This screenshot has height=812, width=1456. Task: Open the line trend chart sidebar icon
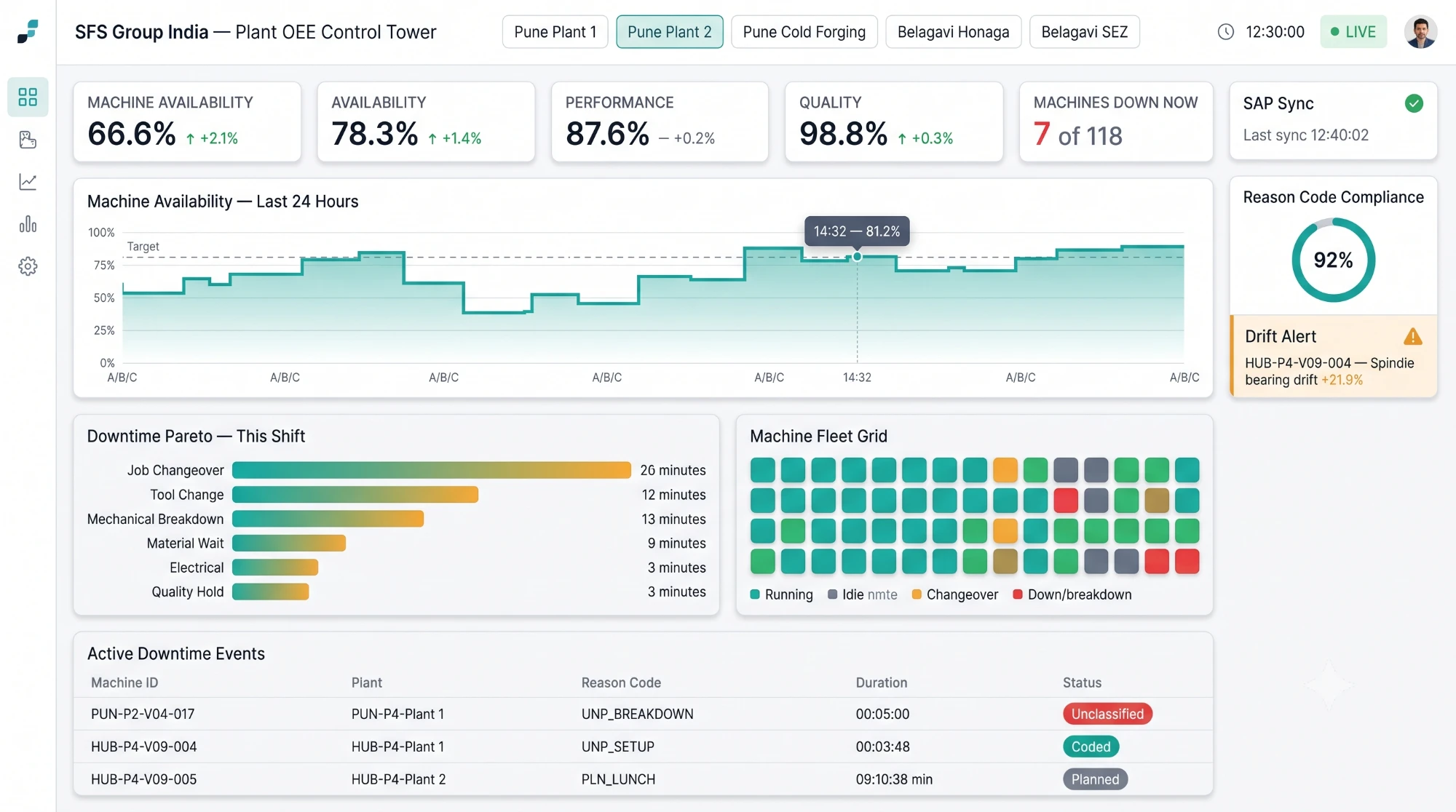coord(28,182)
